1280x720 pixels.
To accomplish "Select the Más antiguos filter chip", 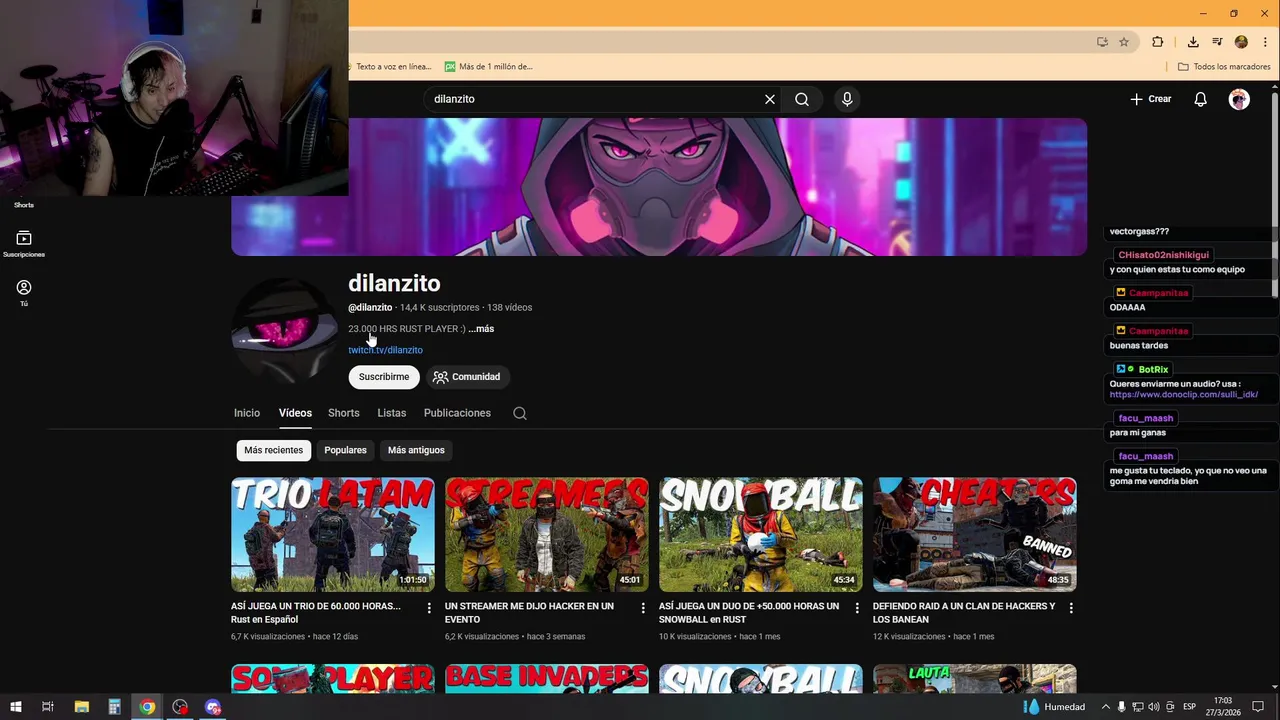I will pos(416,450).
